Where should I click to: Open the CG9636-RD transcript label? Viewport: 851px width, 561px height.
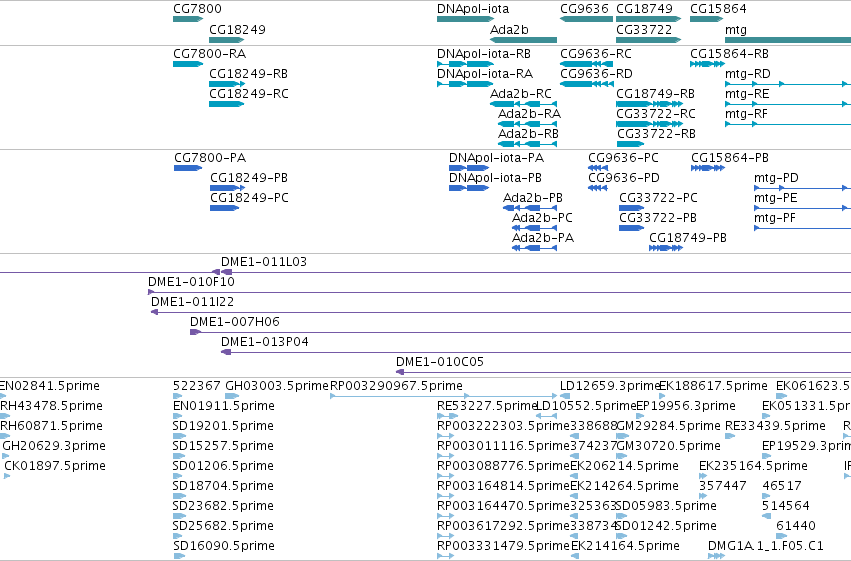596,74
